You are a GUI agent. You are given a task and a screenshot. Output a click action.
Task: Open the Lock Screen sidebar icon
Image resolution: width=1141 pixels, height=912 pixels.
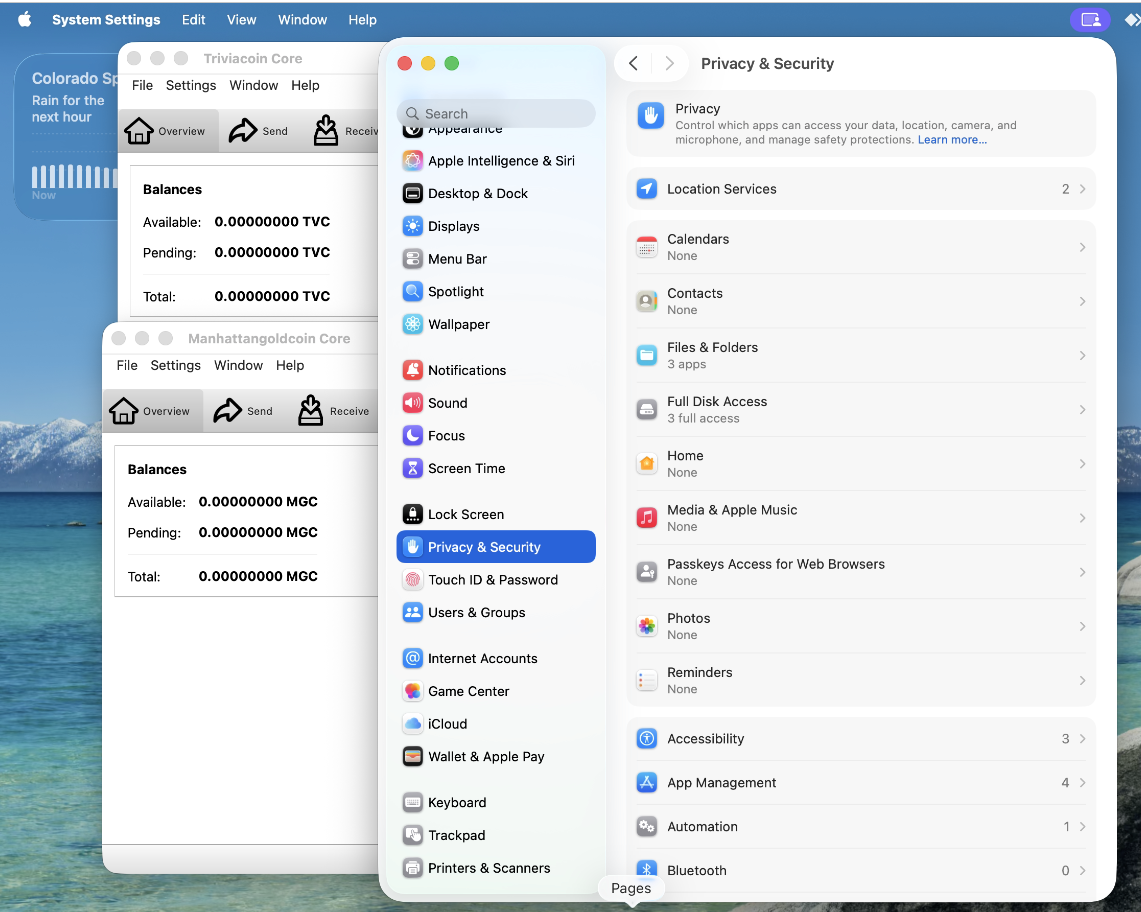pyautogui.click(x=413, y=515)
